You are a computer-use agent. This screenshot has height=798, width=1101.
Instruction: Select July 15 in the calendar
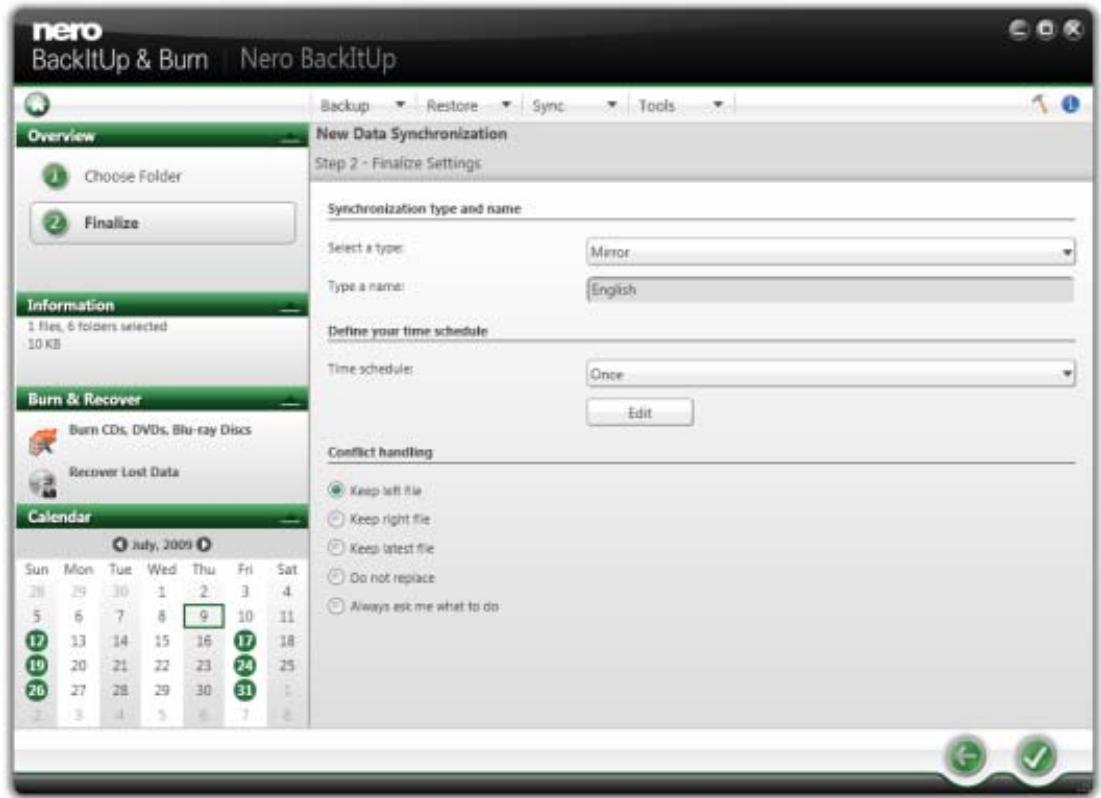161,641
